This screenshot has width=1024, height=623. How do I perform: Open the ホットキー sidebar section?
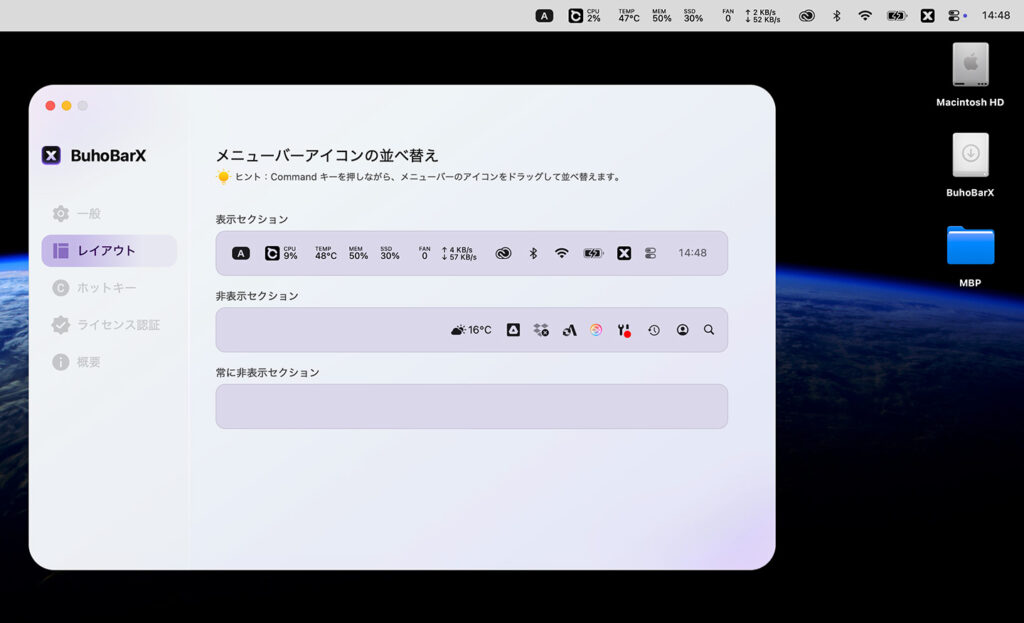(105, 288)
